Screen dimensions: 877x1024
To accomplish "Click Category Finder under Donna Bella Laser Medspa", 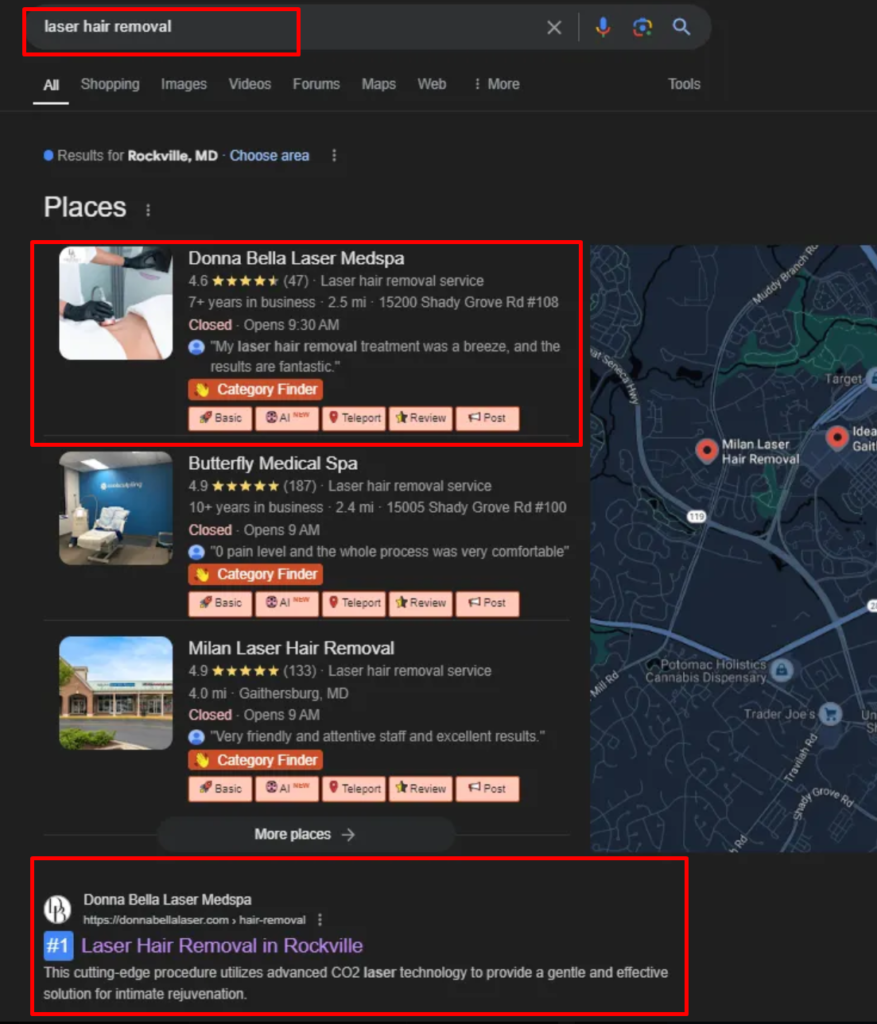I will [255, 389].
